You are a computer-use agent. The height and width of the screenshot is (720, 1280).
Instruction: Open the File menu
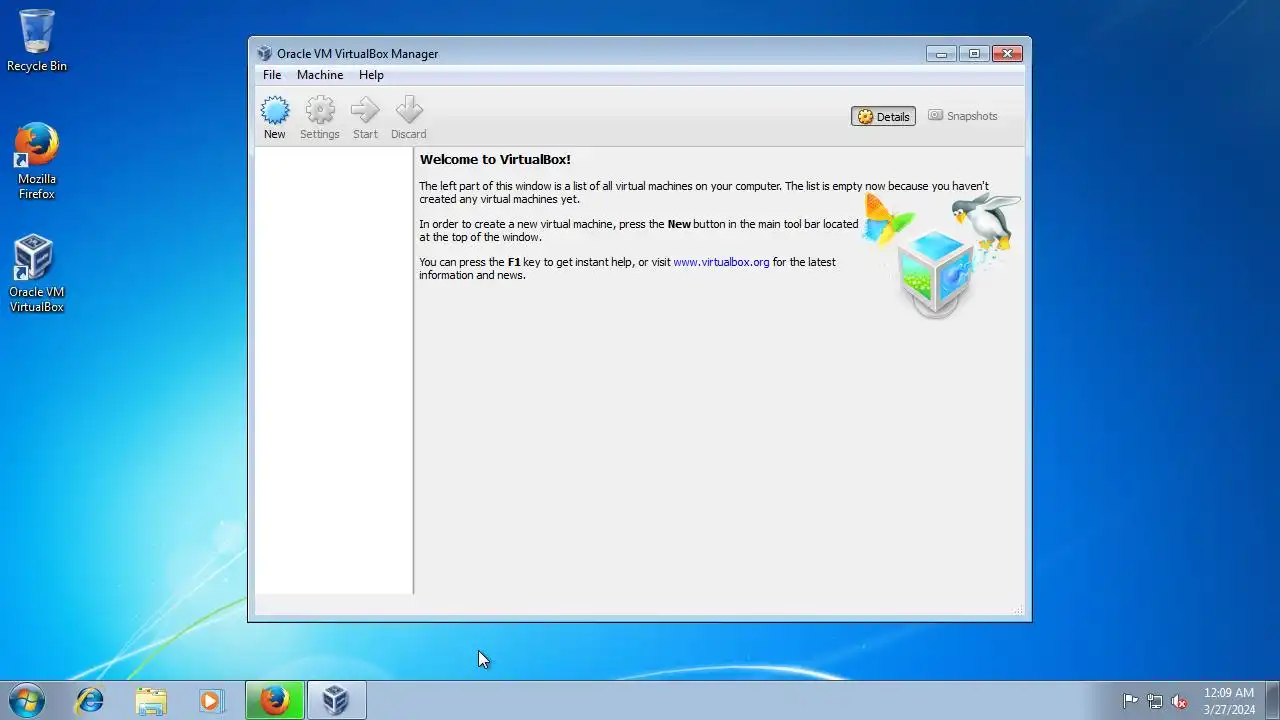272,75
